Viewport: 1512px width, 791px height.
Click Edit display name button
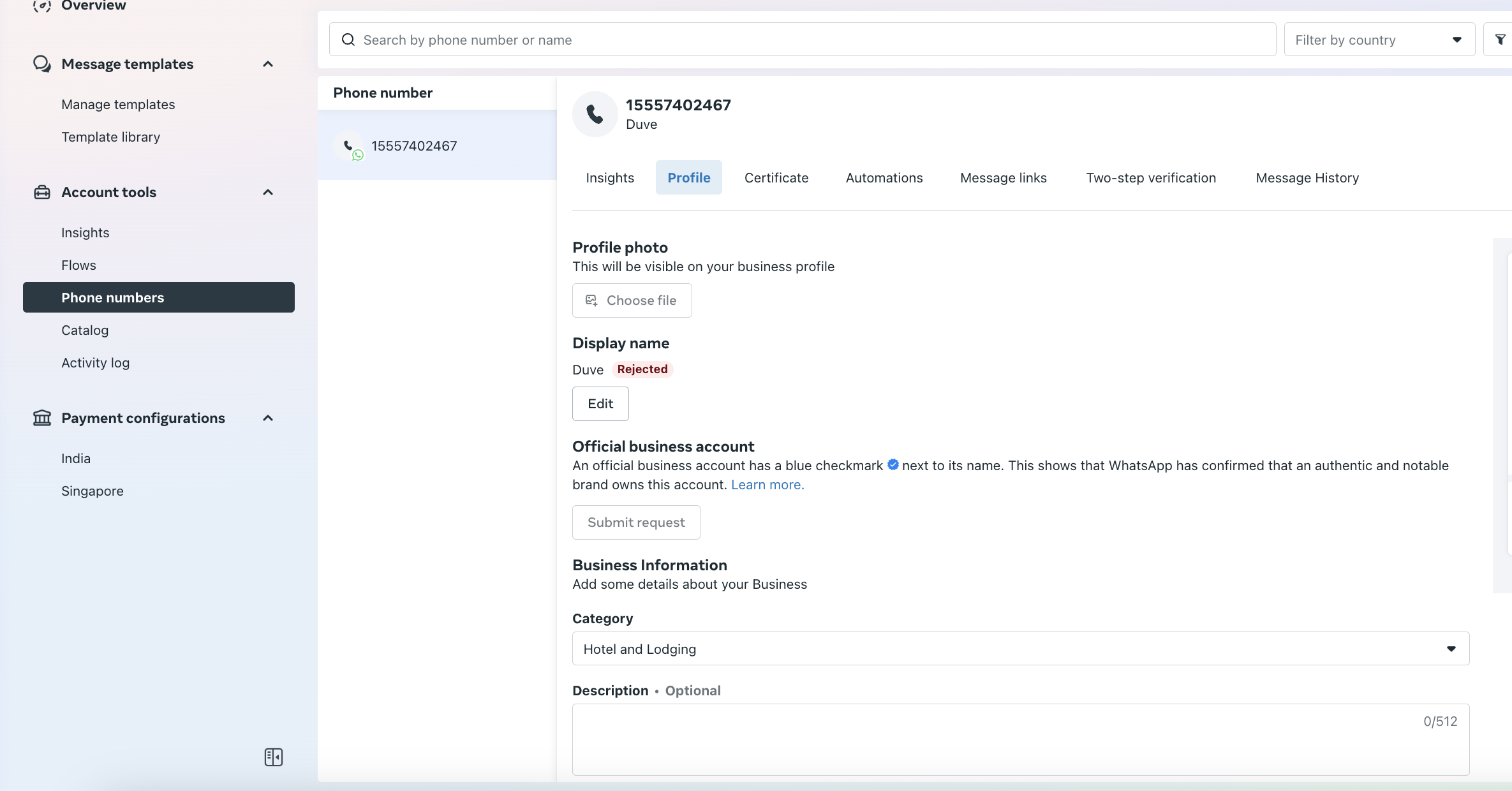coord(600,404)
